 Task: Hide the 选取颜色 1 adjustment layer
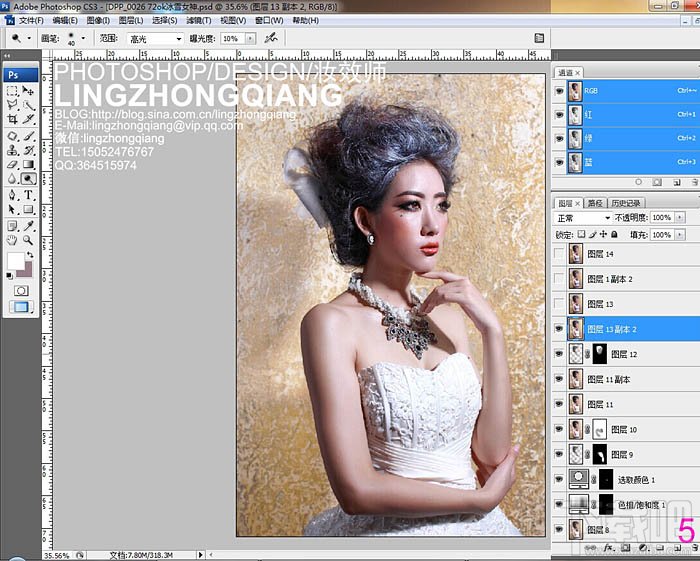tap(559, 479)
